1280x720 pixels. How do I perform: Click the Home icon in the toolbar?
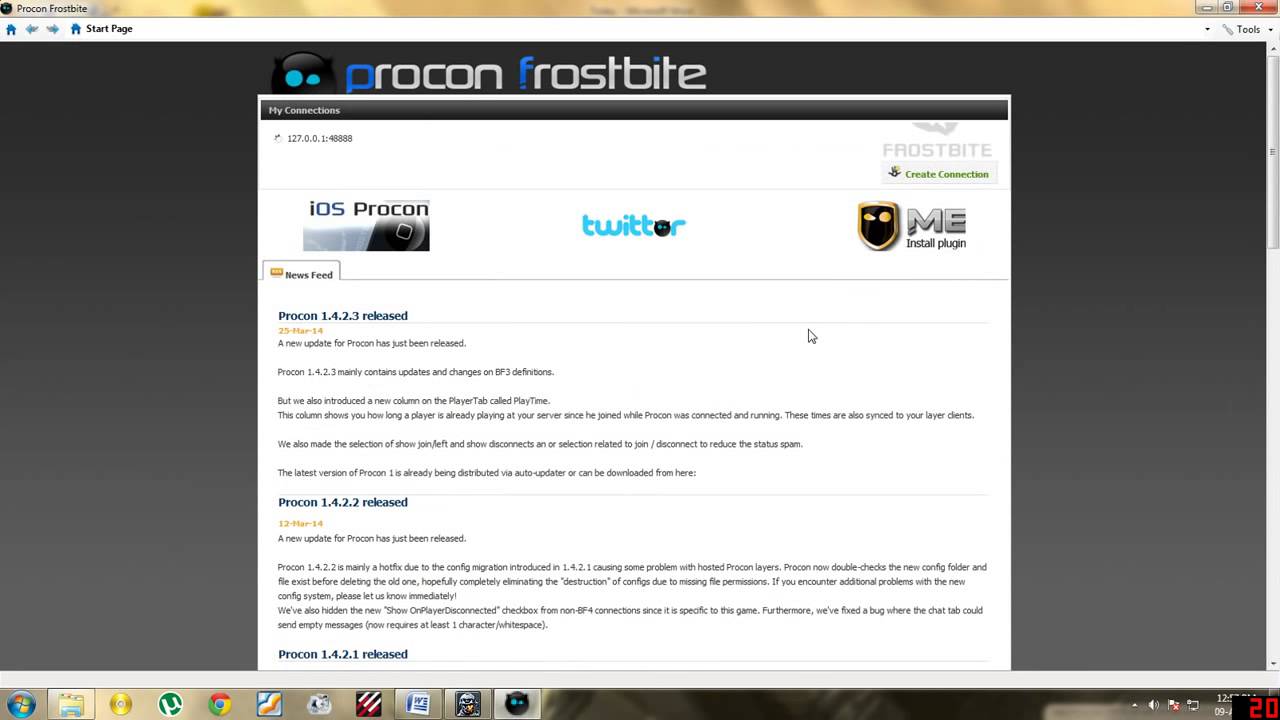11,29
